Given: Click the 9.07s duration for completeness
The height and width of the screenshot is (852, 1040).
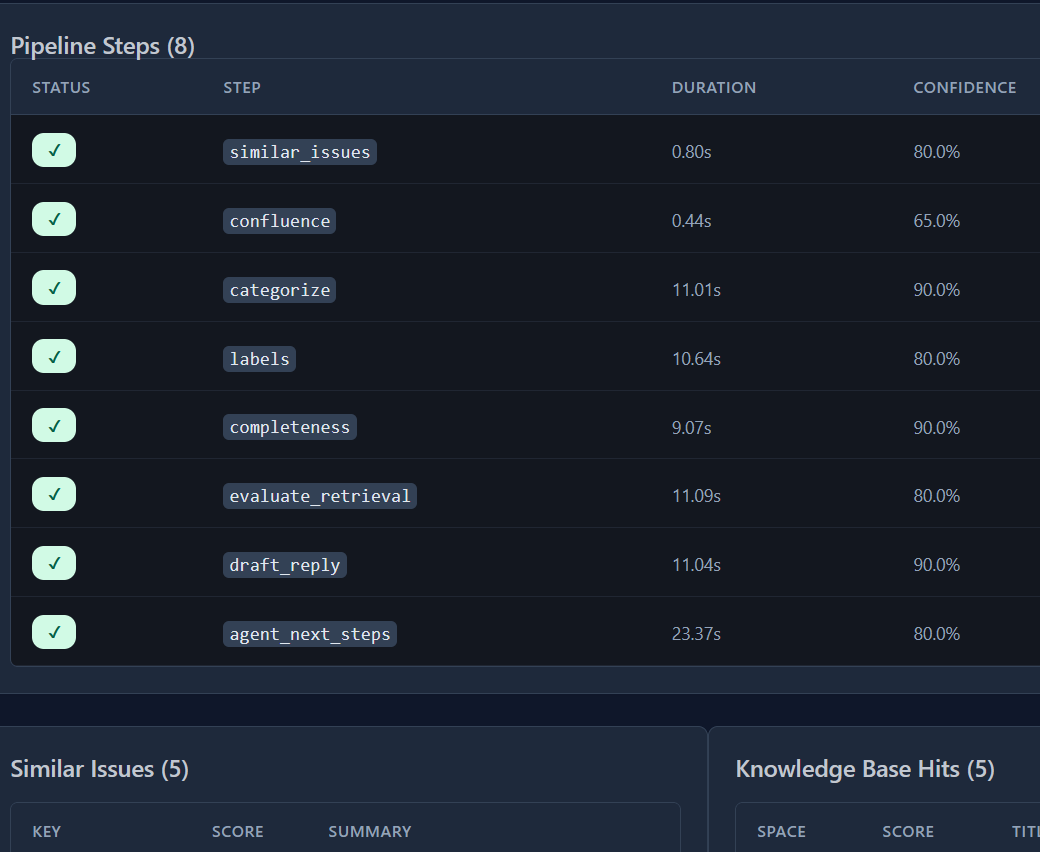Looking at the screenshot, I should (691, 428).
